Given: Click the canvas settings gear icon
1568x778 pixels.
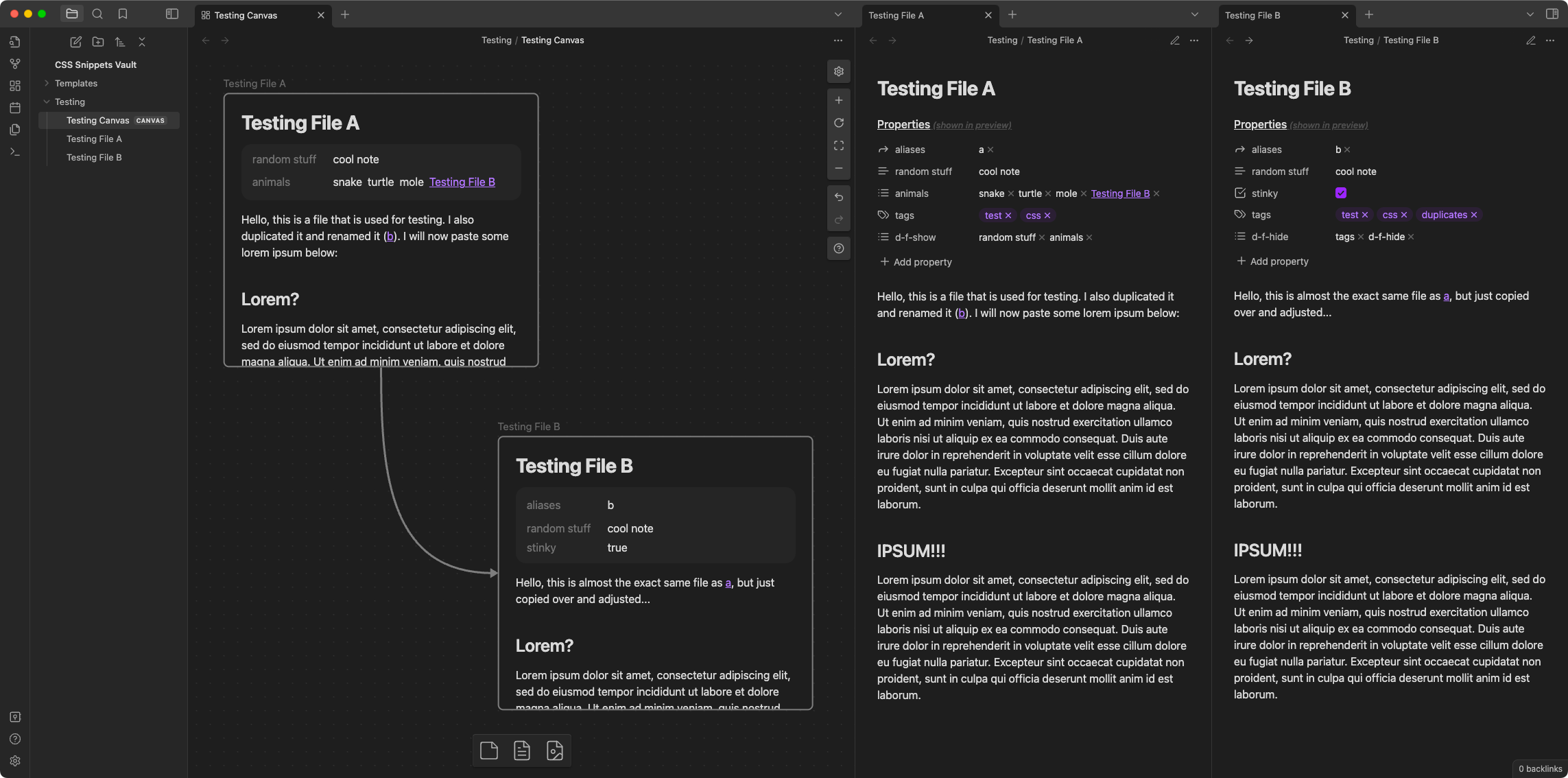Looking at the screenshot, I should pos(839,71).
